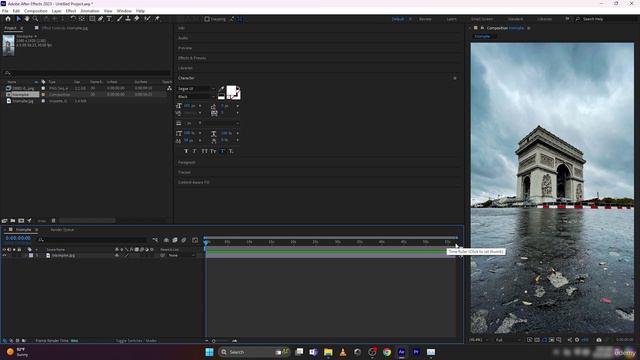This screenshot has height=360, width=640.
Task: Select the Learn workspace
Action: point(451,19)
